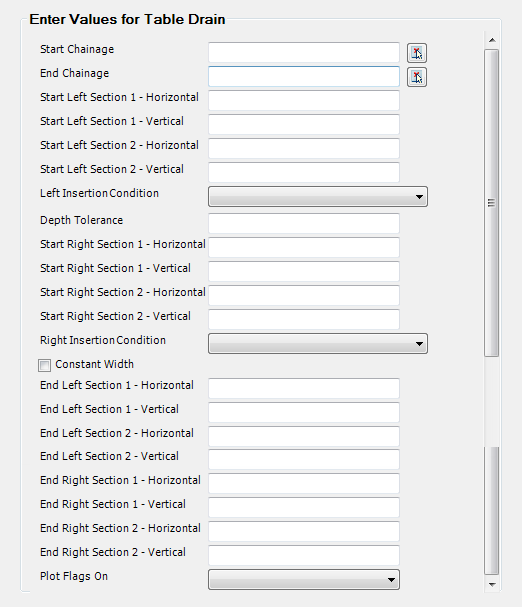This screenshot has height=607, width=522.
Task: Focus End Left Section 1 - Horizontal field
Action: pos(304,389)
